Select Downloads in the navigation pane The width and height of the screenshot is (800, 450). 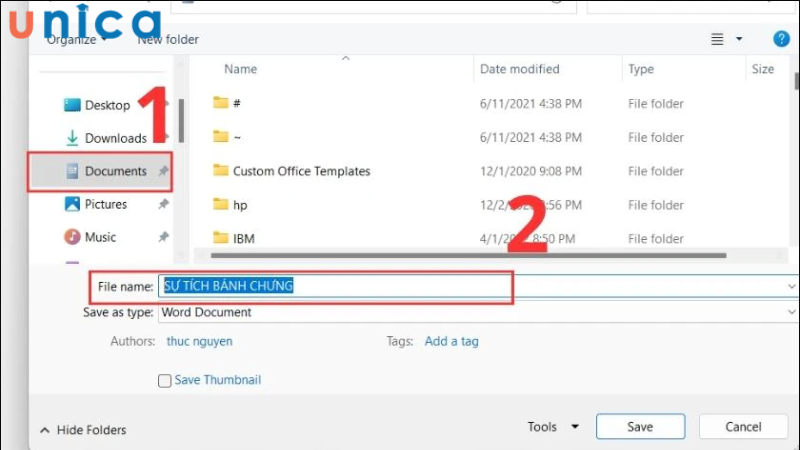point(115,138)
